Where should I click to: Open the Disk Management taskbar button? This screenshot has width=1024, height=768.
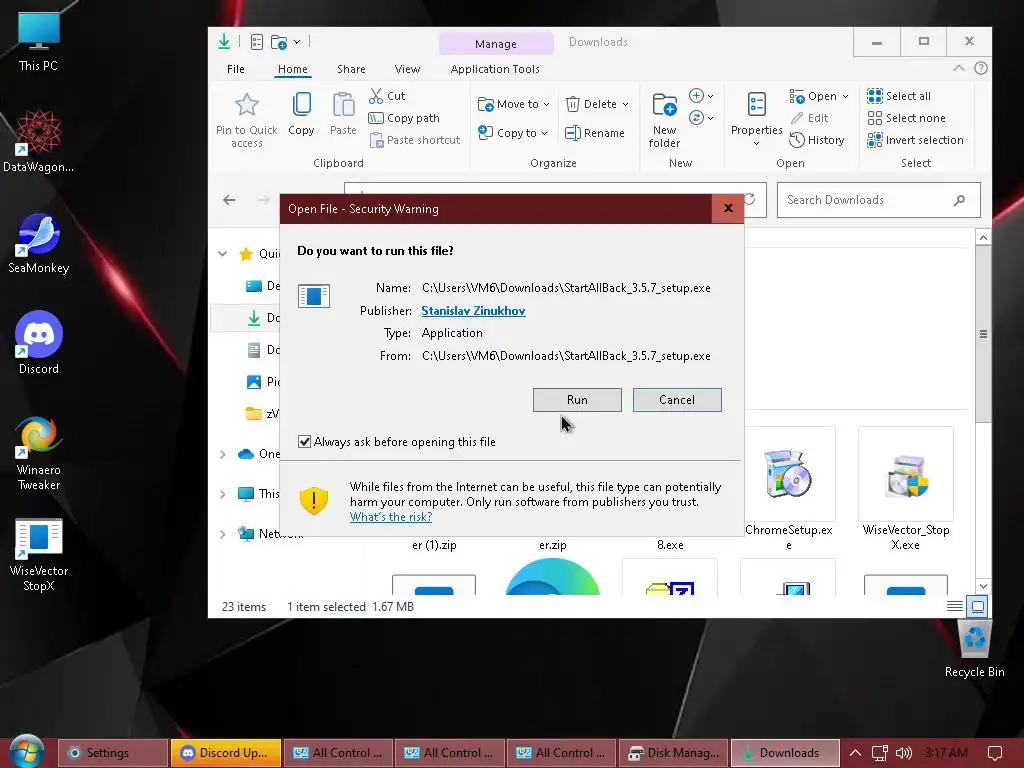click(673, 753)
